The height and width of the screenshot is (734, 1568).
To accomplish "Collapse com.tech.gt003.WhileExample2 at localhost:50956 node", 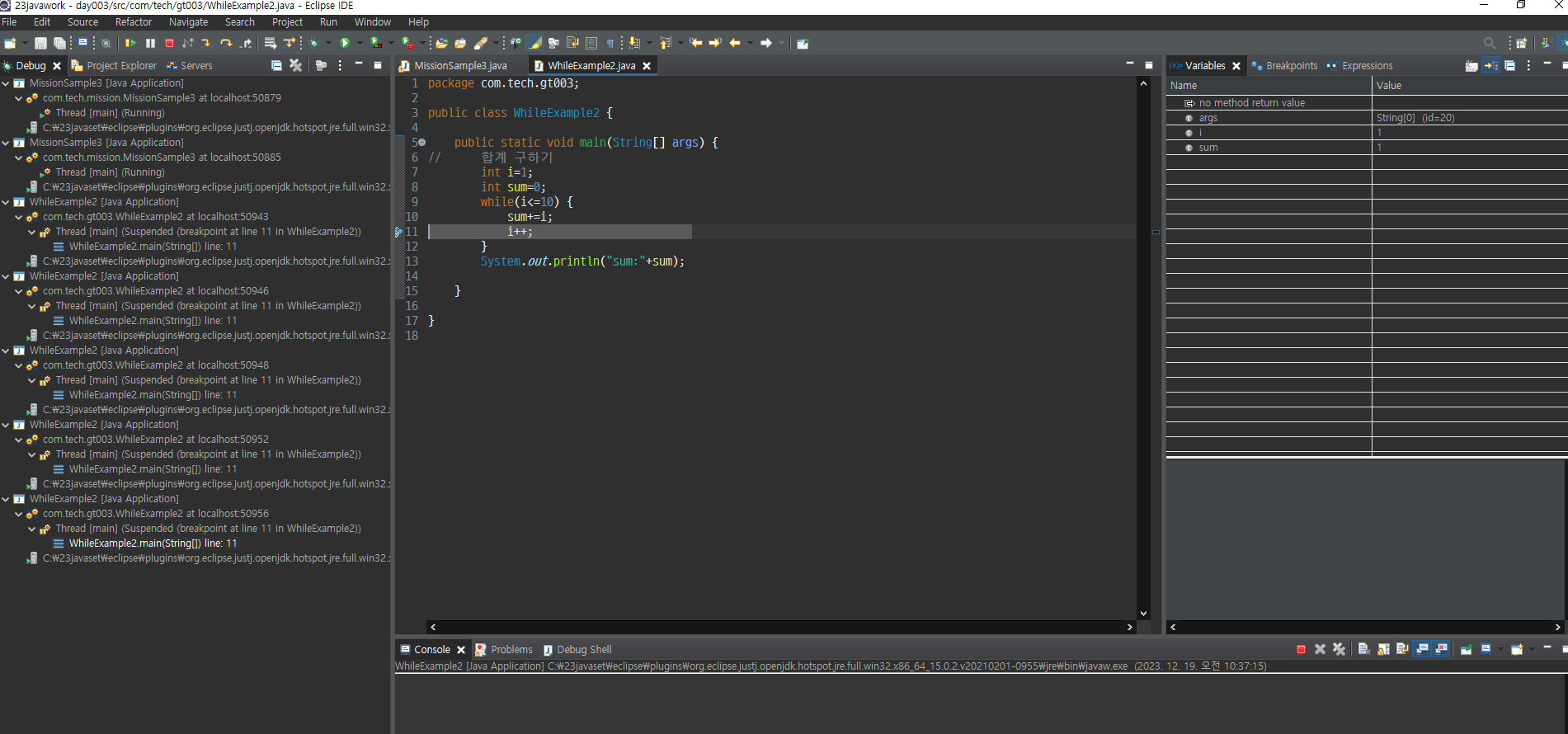I will 19,514.
